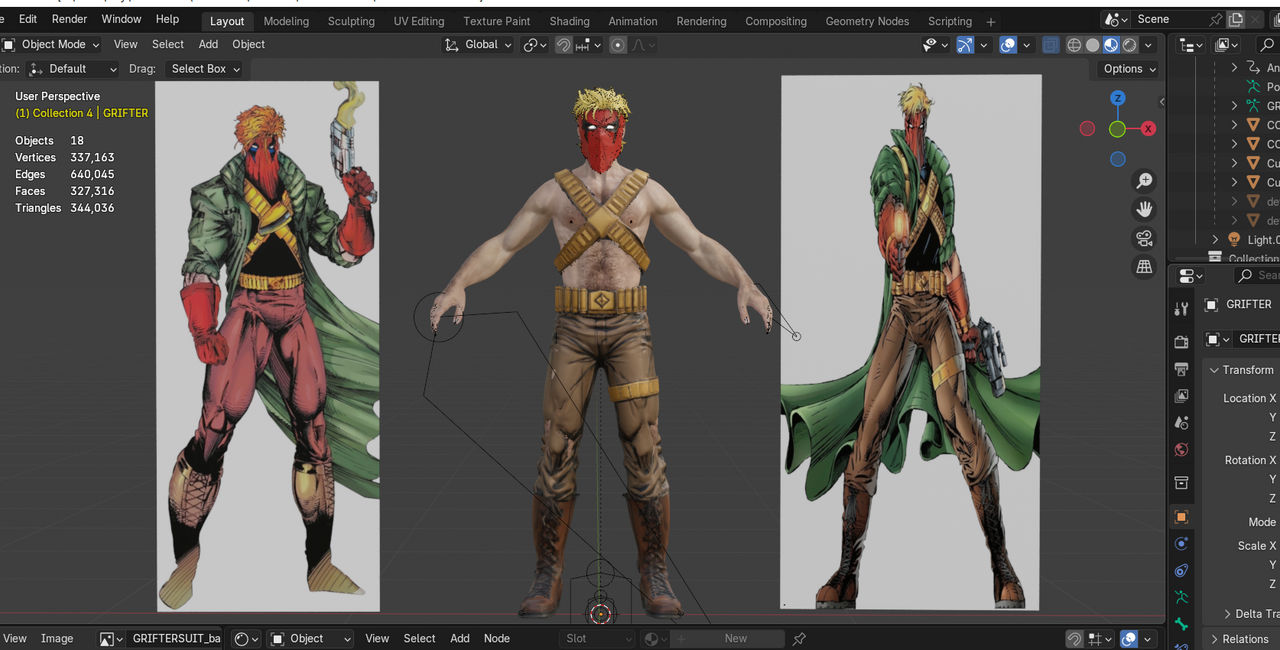This screenshot has width=1280, height=650.
Task: Open the Object Data armature properties tab
Action: tap(1181, 598)
